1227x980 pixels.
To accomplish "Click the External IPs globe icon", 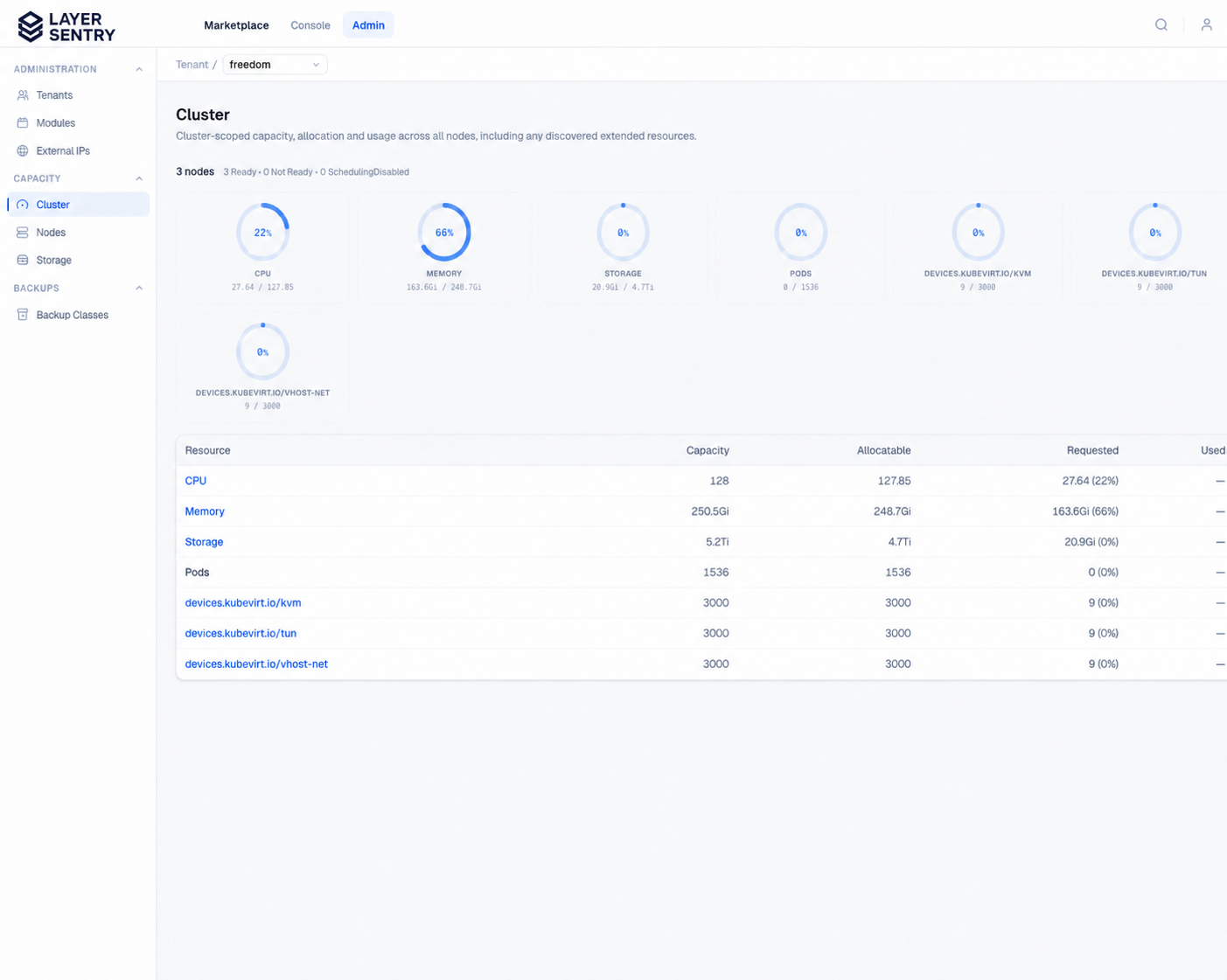I will (x=23, y=151).
